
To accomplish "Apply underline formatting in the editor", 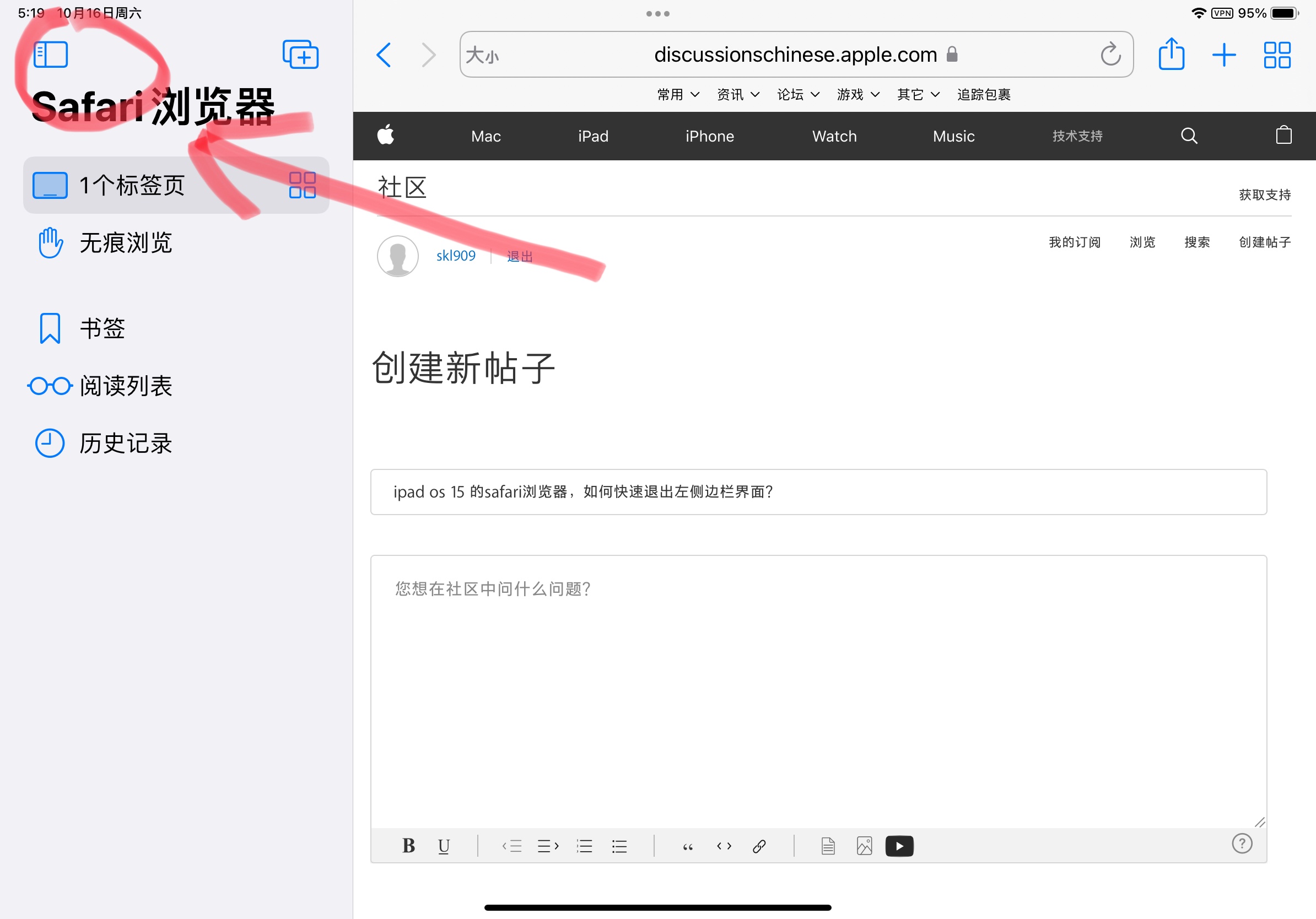I will click(444, 846).
